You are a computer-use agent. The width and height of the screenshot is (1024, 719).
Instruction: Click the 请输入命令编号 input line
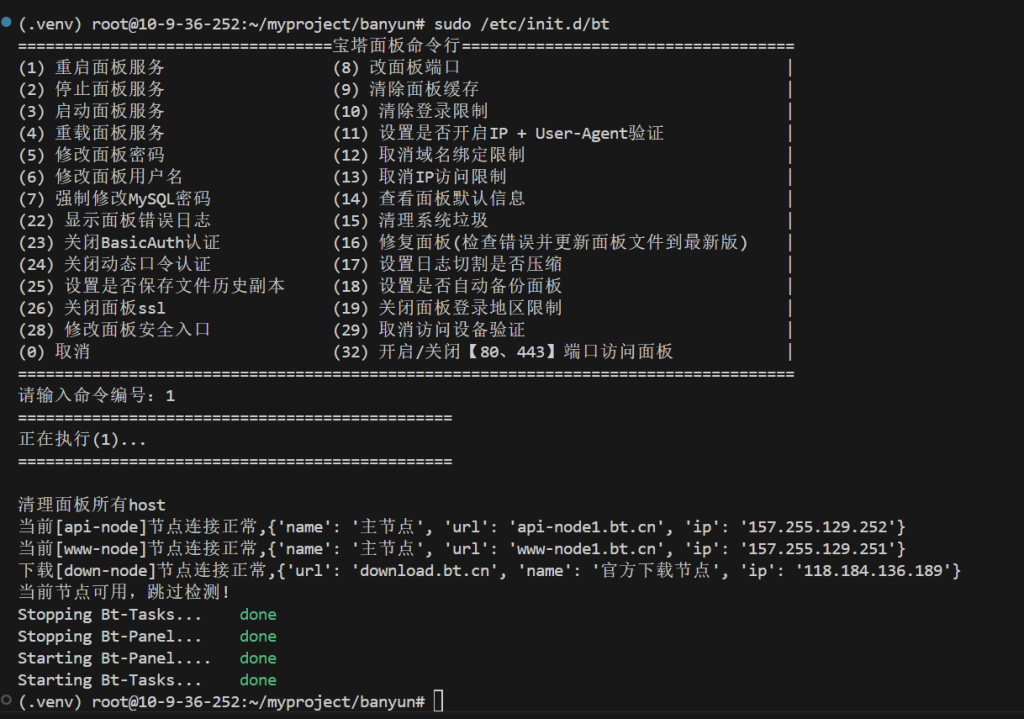[97, 396]
